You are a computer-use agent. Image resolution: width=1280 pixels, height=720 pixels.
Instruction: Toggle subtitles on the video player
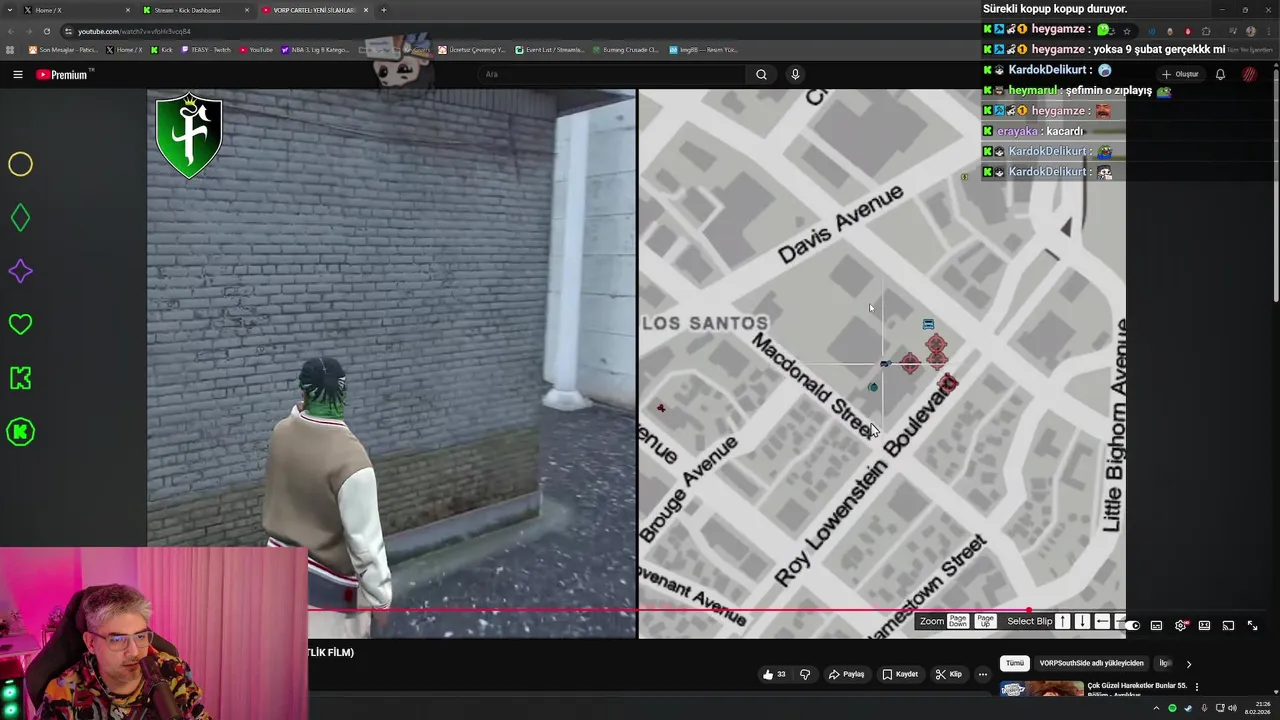click(x=1156, y=626)
